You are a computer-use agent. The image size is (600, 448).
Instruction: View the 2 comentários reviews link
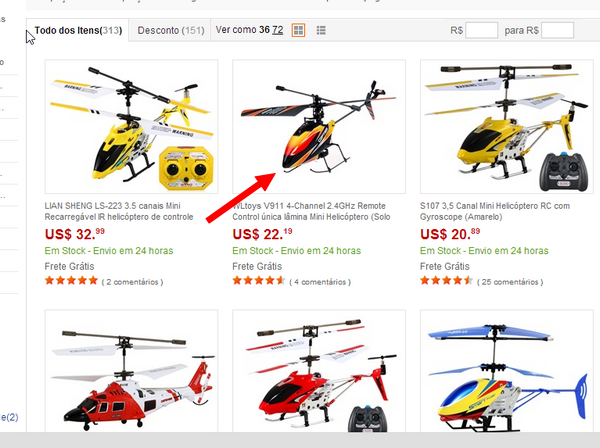[x=132, y=282]
